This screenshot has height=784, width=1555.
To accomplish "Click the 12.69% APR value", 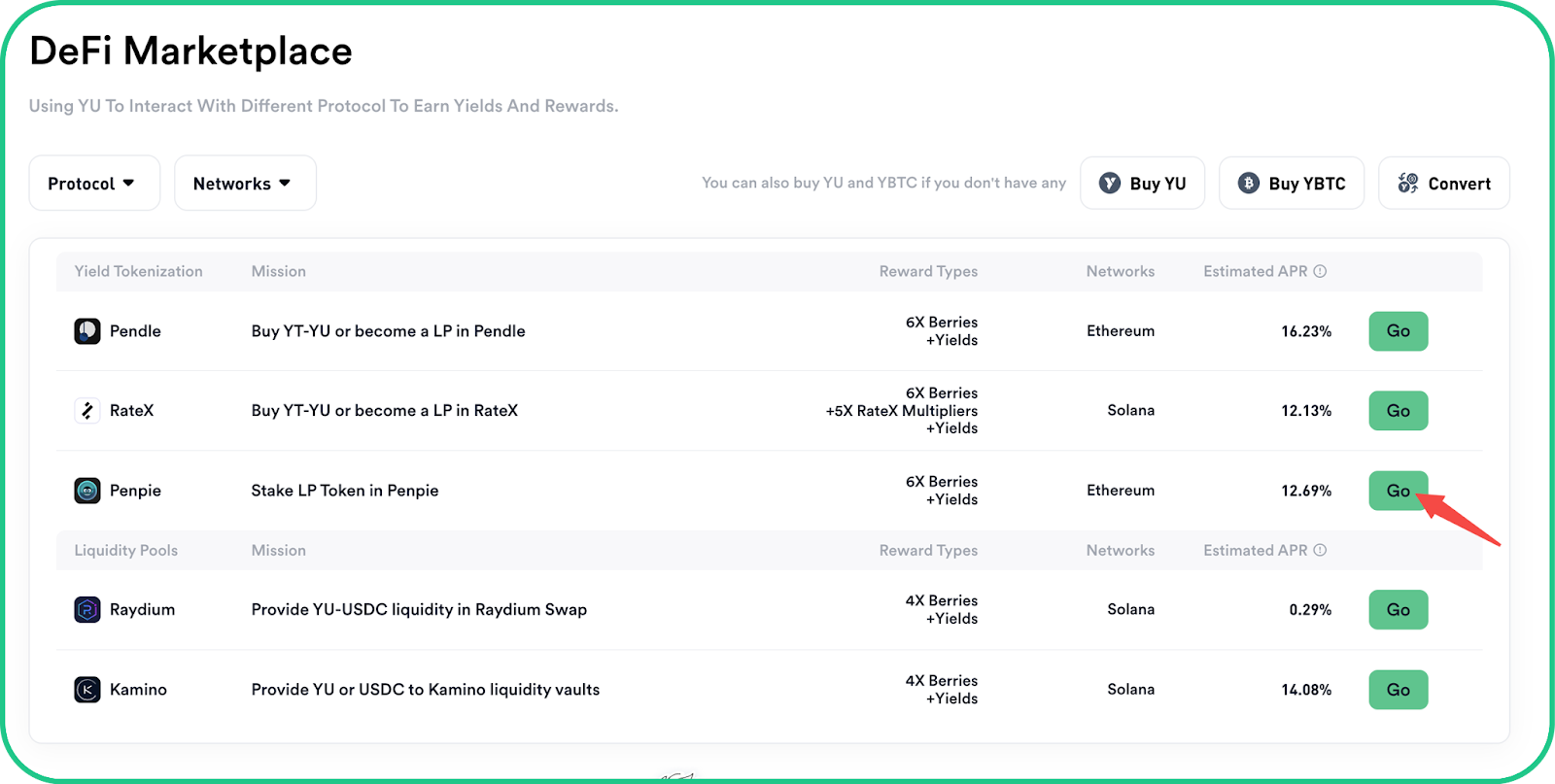I will tap(1306, 491).
